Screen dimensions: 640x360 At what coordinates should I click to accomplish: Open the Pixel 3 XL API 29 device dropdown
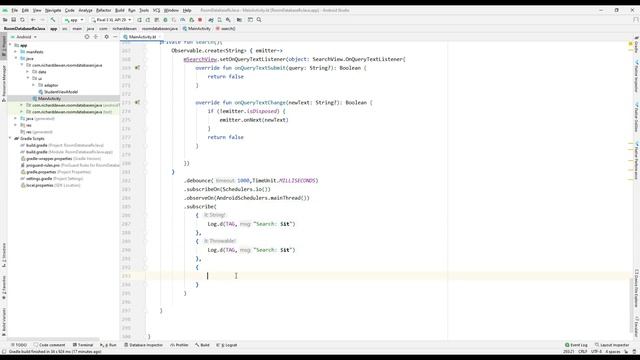[111, 20]
